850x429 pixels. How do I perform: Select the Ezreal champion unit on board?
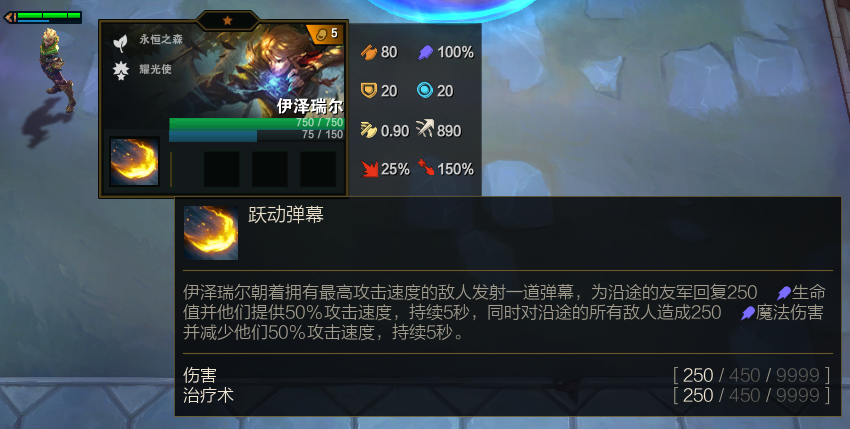(x=56, y=69)
